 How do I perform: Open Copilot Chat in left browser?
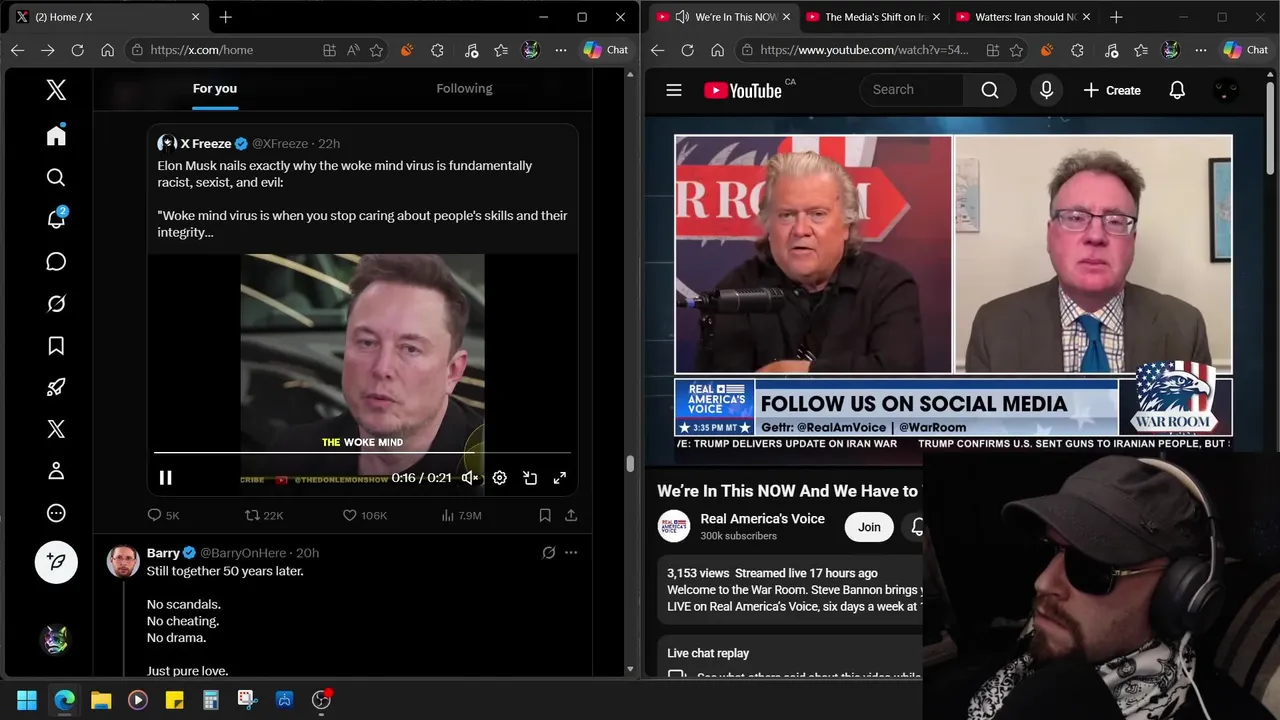point(606,50)
